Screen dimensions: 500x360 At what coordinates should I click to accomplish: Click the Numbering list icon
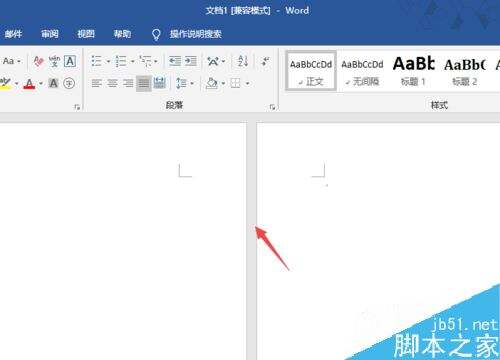click(121, 61)
